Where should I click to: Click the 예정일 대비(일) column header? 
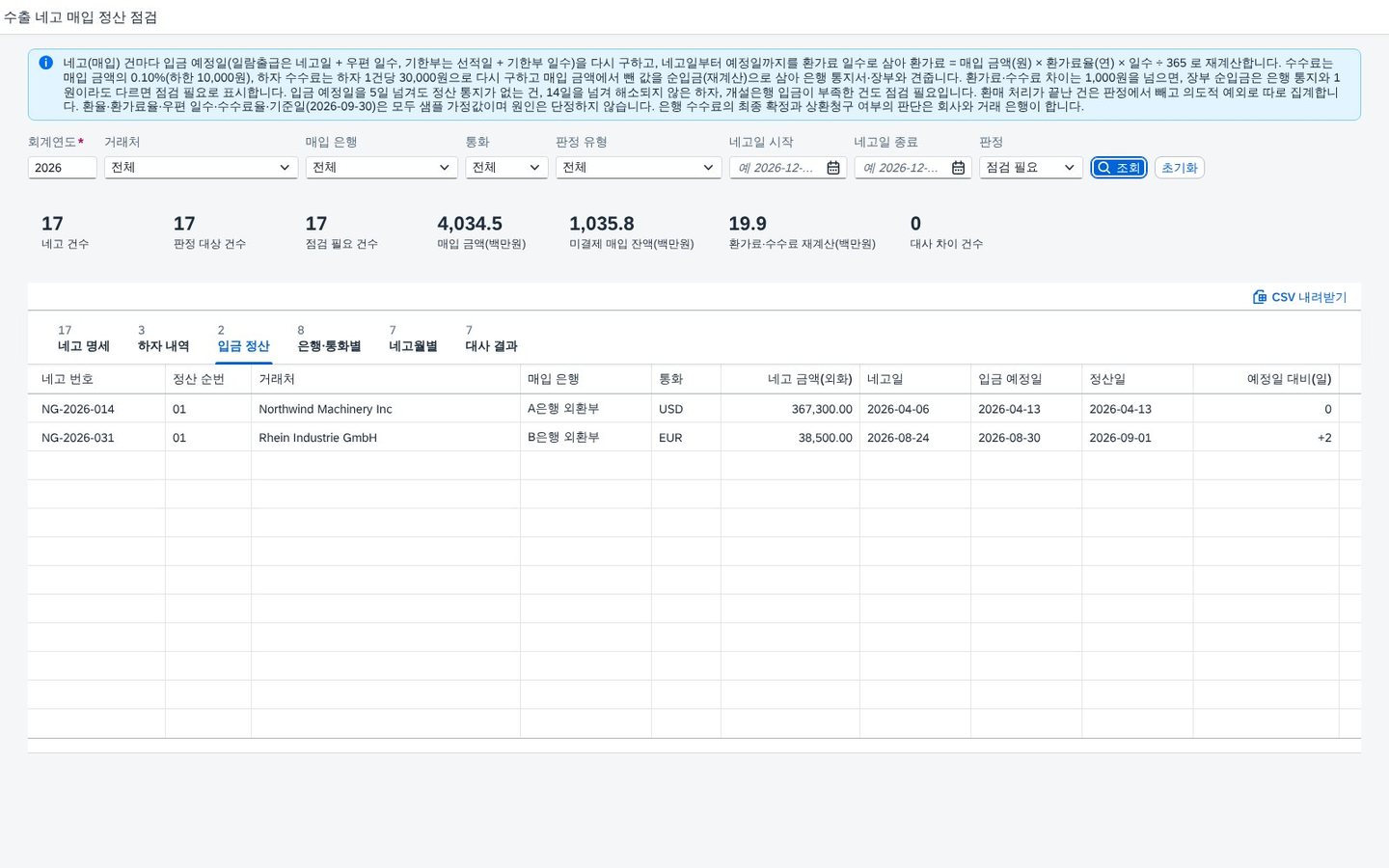[1266, 379]
